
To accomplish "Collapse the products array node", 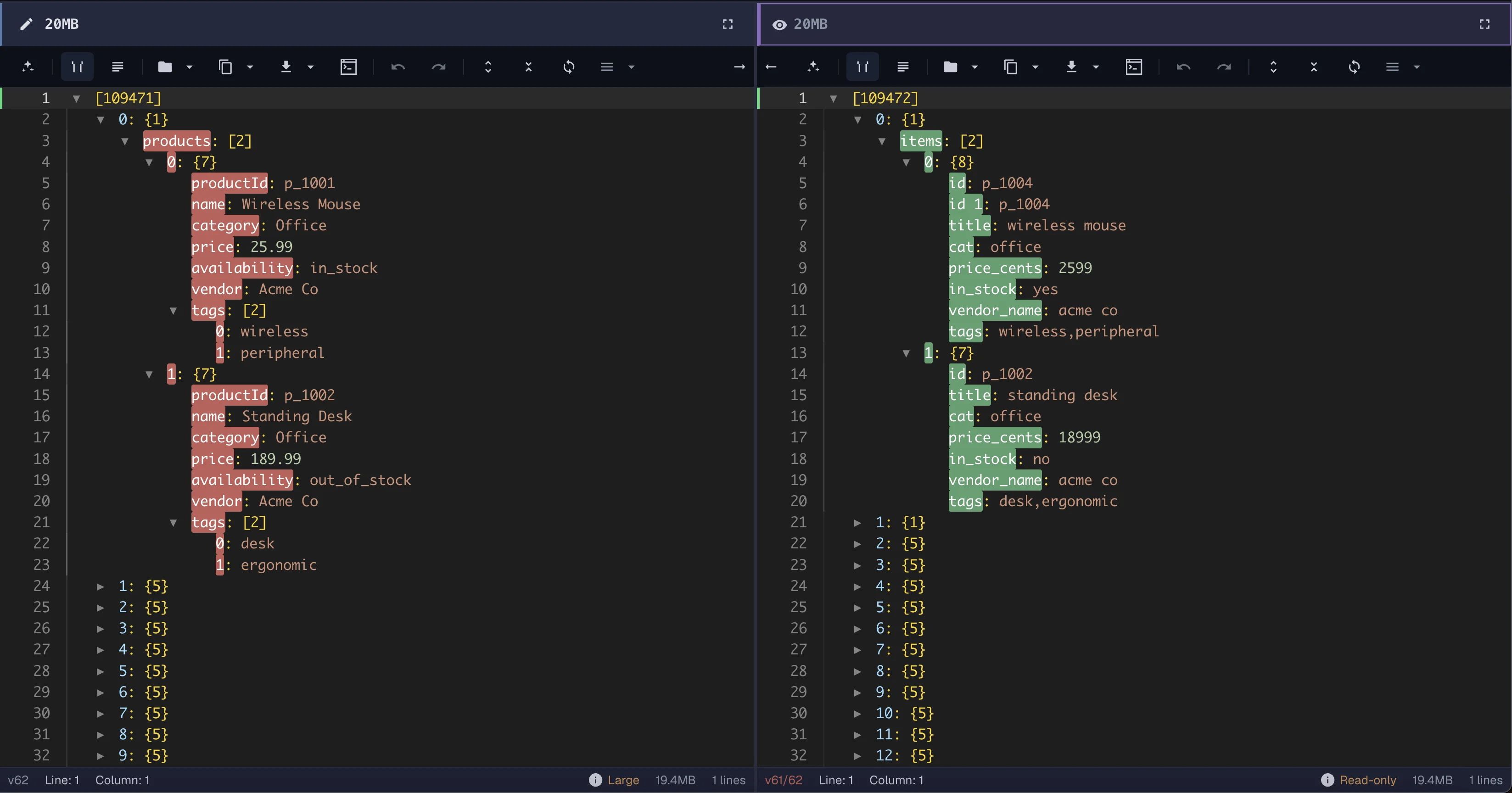I will [124, 141].
